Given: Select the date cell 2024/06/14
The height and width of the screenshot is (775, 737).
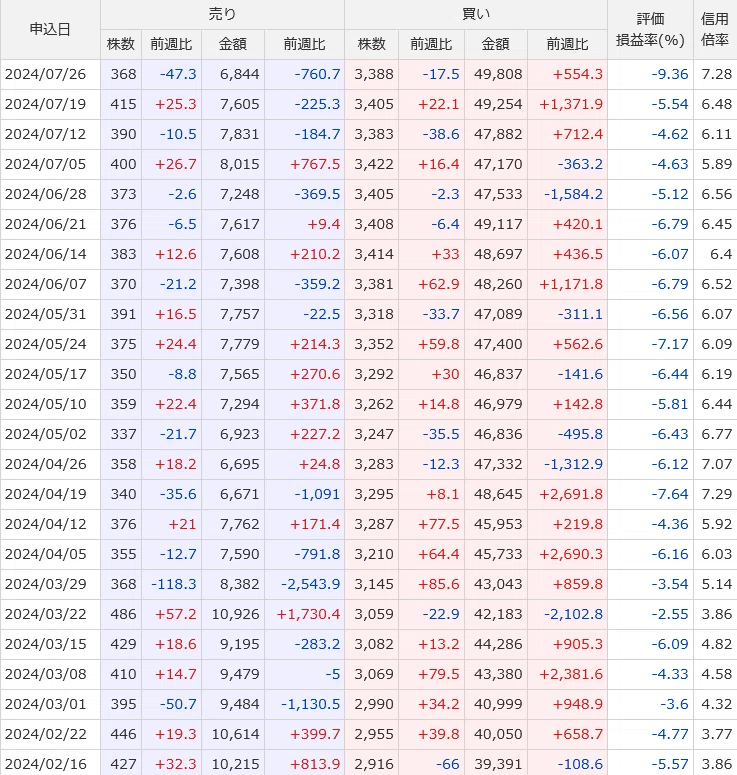Looking at the screenshot, I should point(50,255).
